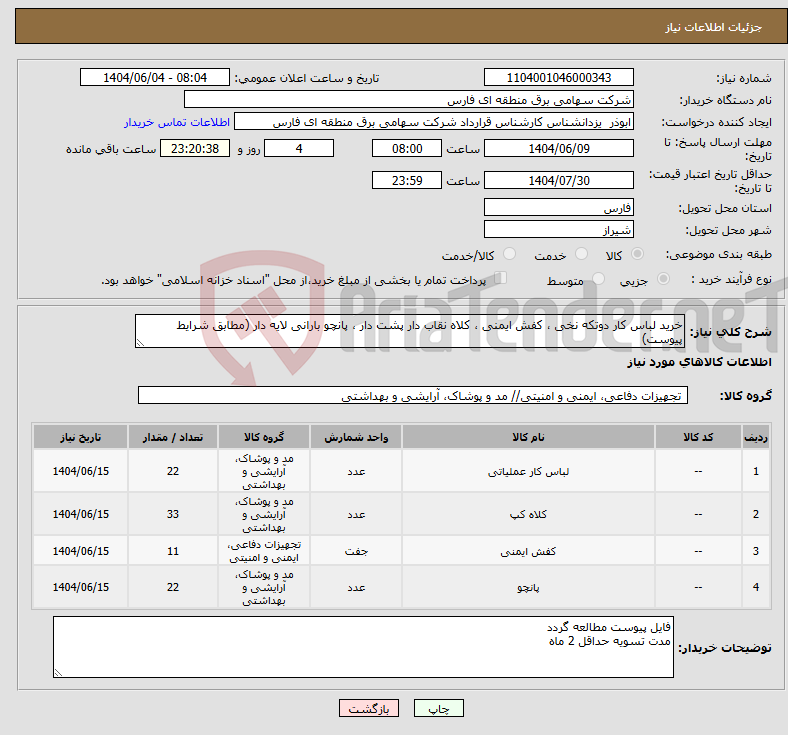The width and height of the screenshot is (788, 735).
Task: Click the چاپ print button
Action: (x=439, y=708)
